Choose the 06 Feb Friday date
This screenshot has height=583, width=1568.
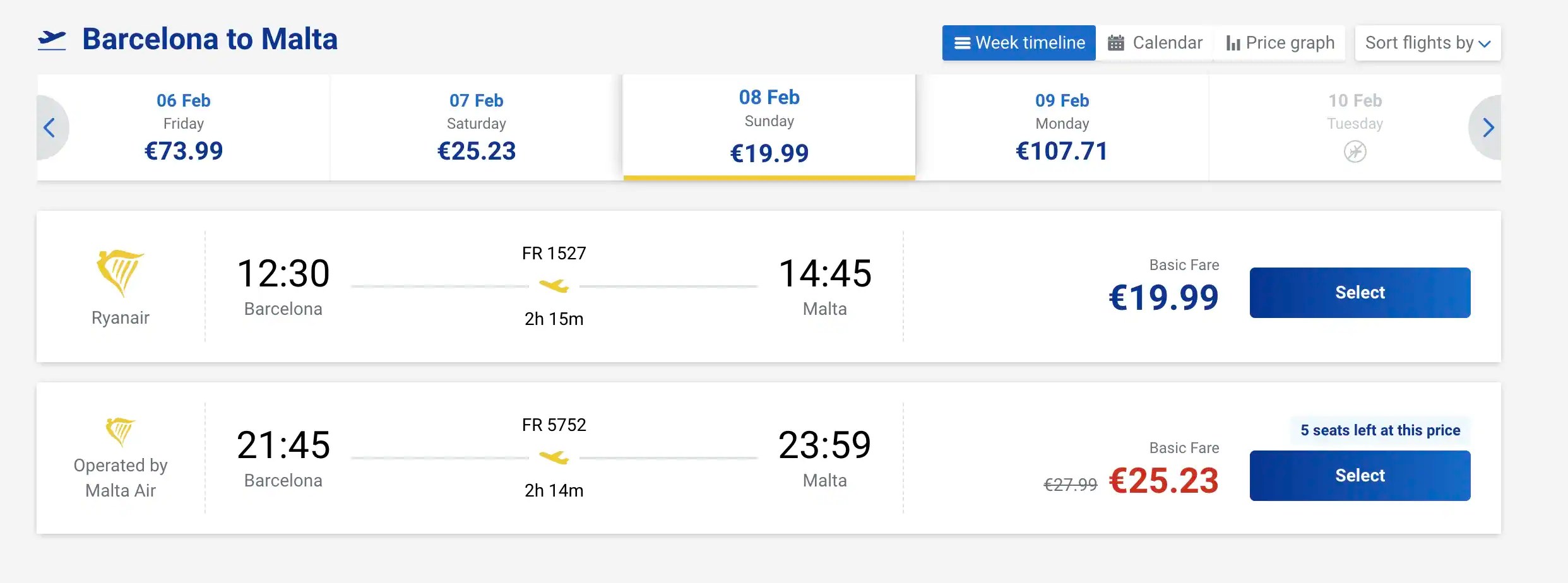coord(184,127)
